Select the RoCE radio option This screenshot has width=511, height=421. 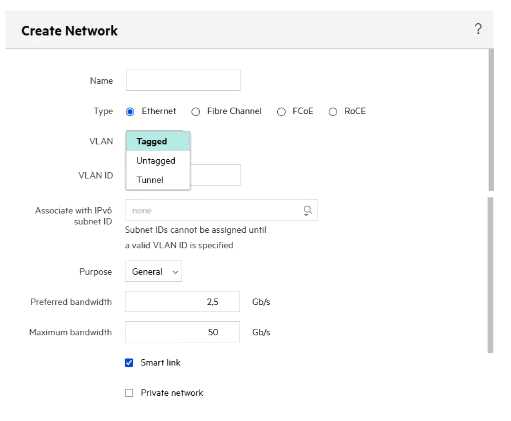point(333,112)
